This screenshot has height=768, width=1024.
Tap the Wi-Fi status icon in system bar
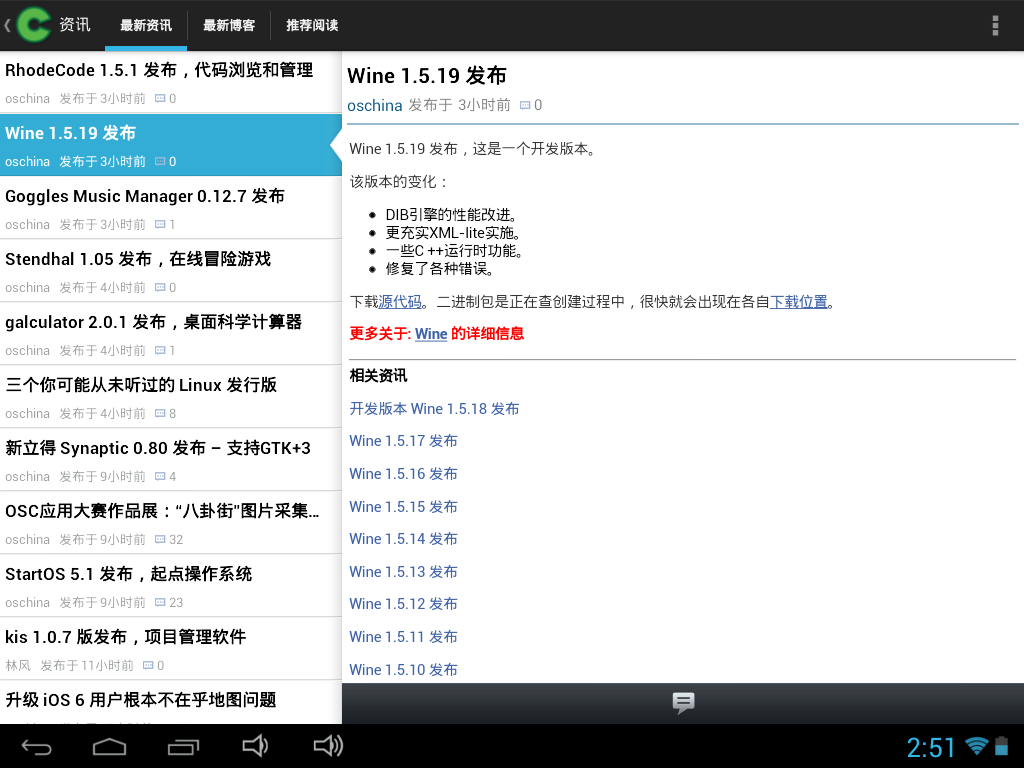tap(976, 746)
